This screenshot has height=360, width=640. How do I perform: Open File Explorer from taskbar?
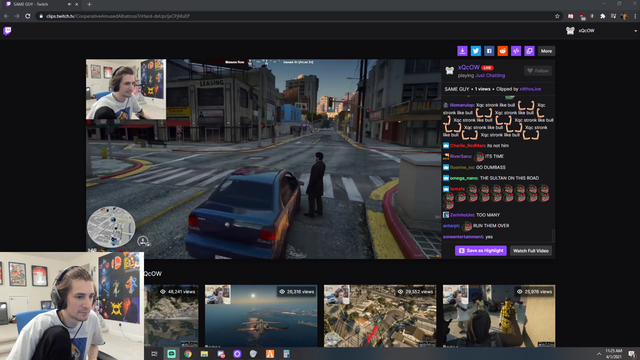click(204, 354)
